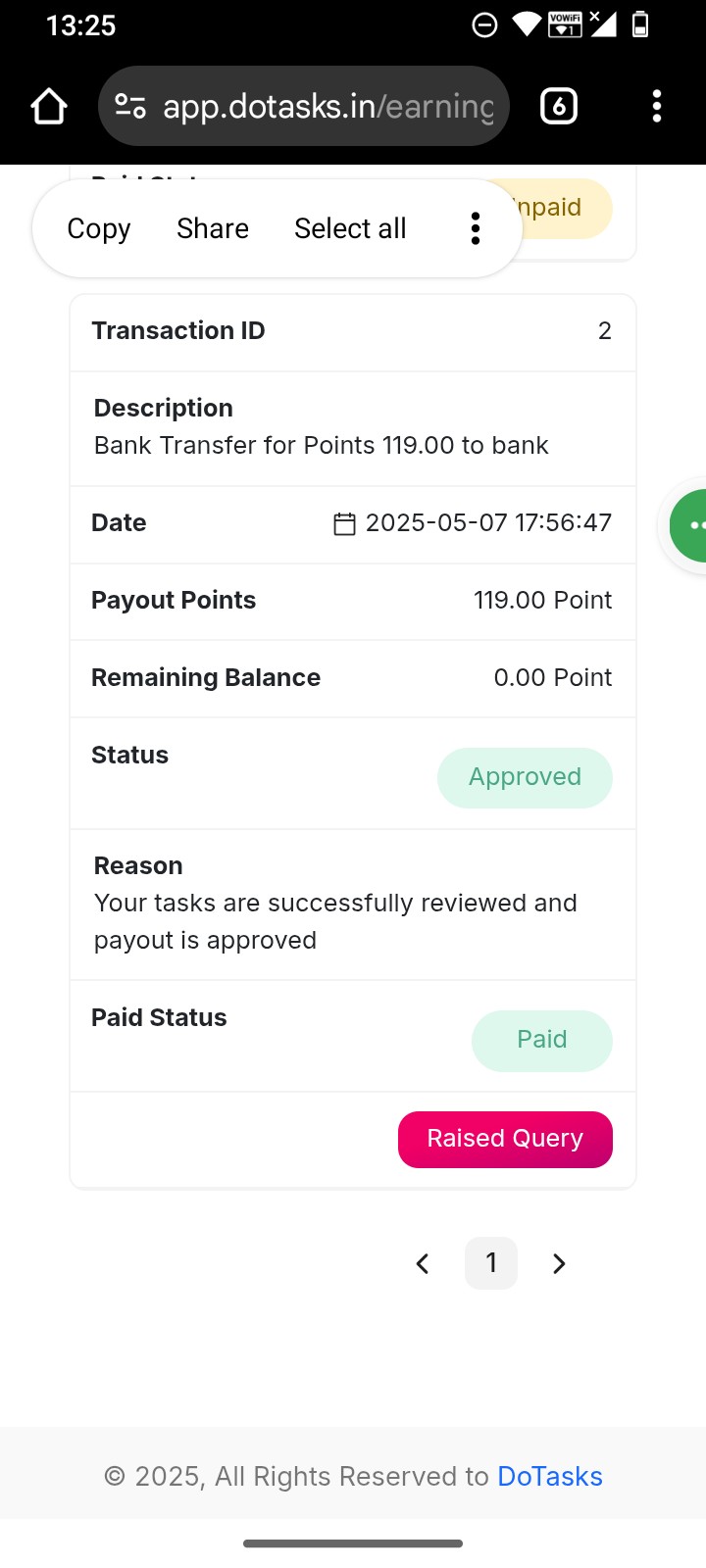This screenshot has height=1568, width=706.
Task: Open the site info icon in address bar
Action: pyautogui.click(x=130, y=106)
